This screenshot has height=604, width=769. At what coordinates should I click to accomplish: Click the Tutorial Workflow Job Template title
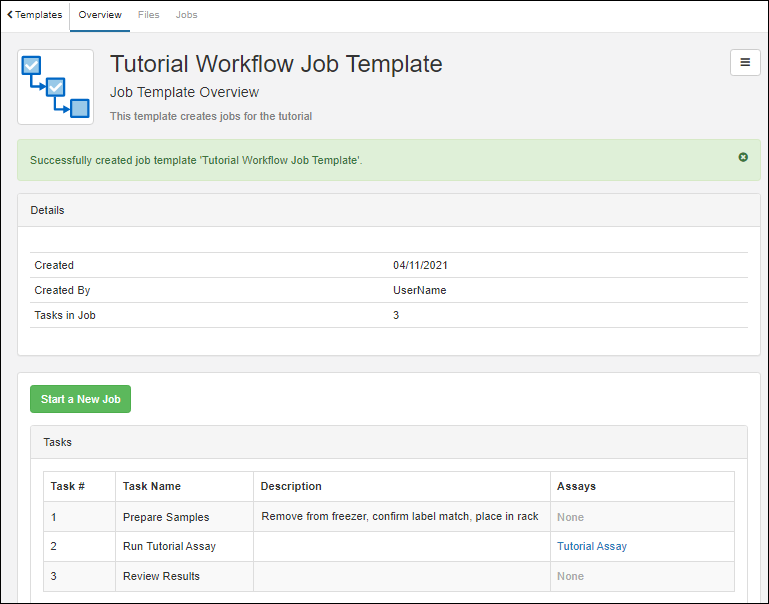pos(276,64)
